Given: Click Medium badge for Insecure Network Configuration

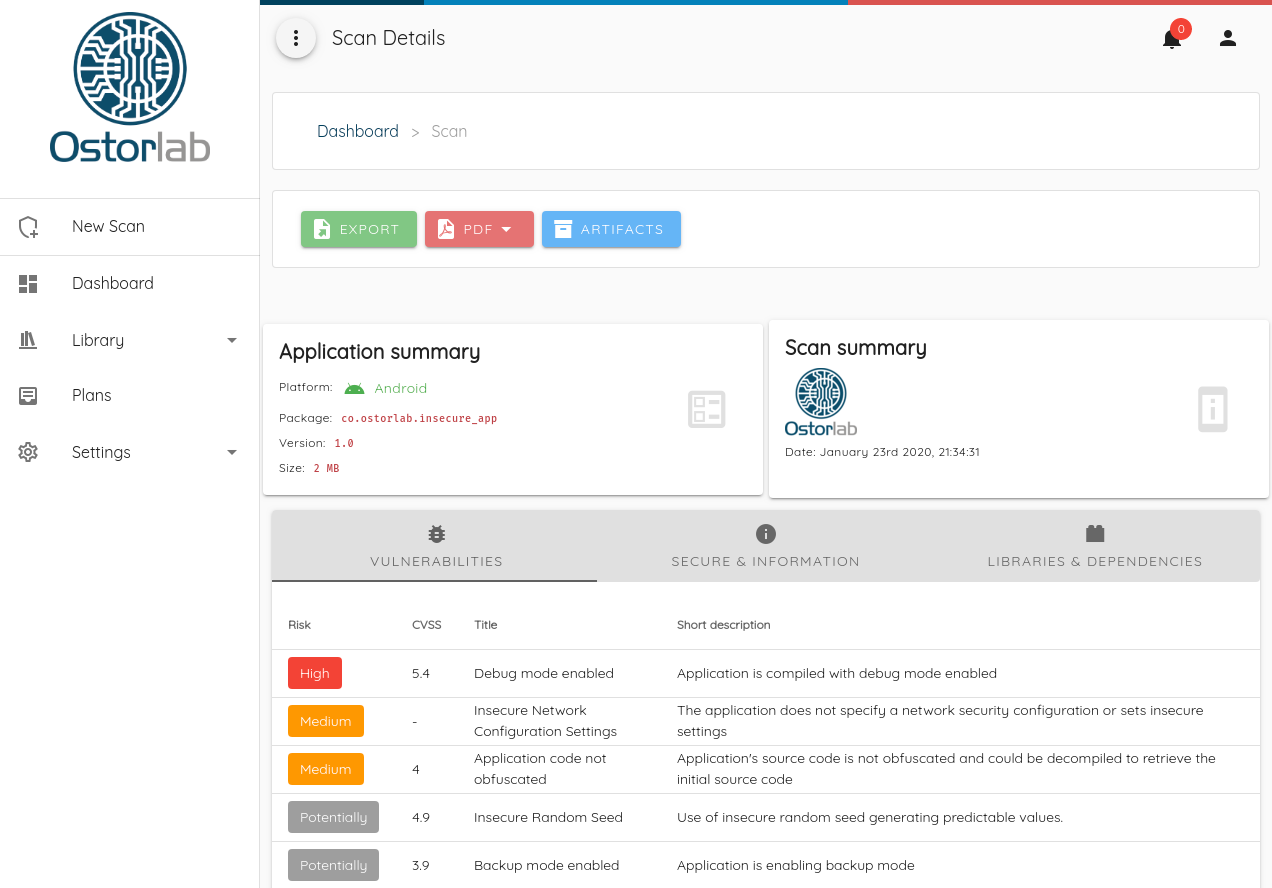Looking at the screenshot, I should (326, 721).
